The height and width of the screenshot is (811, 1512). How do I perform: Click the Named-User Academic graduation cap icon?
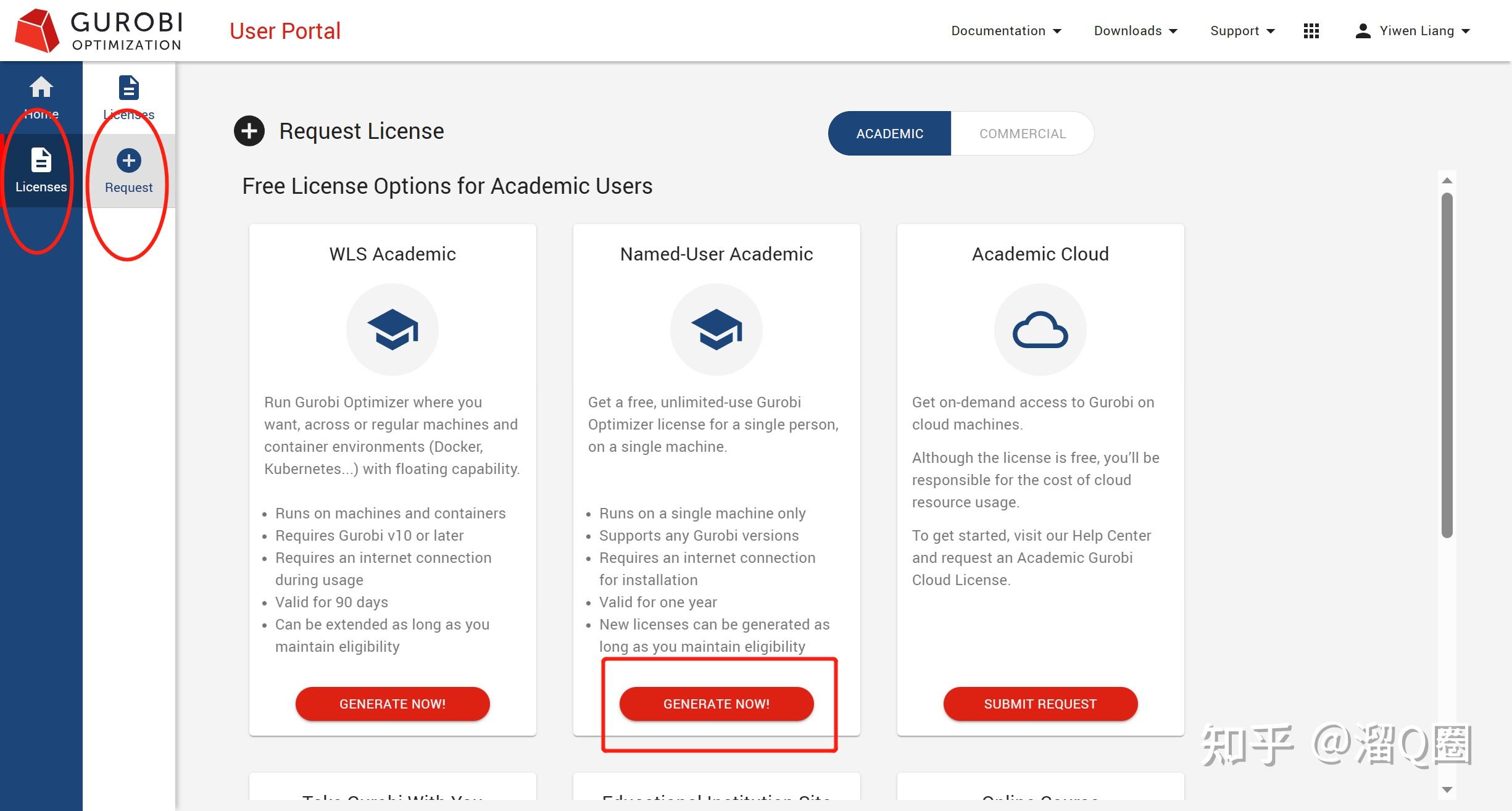[x=716, y=330]
